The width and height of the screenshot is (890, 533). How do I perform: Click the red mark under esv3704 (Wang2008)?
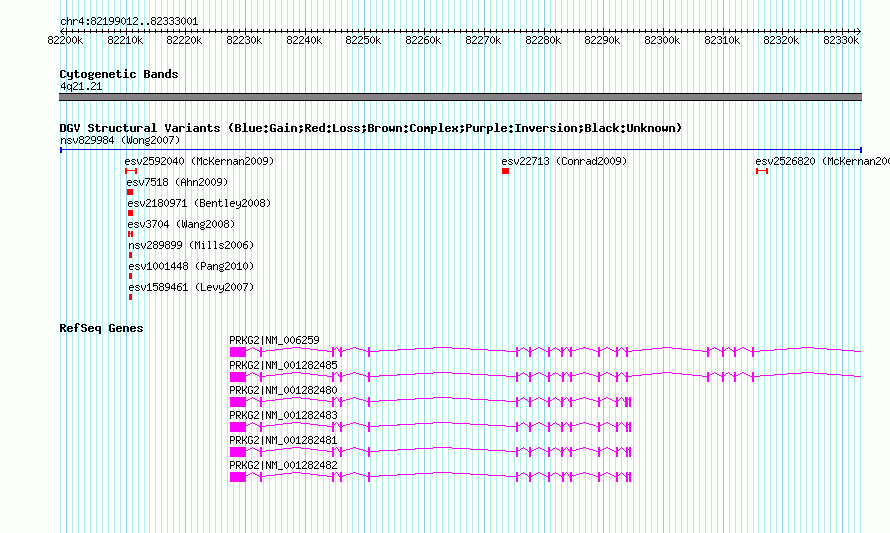(131, 234)
